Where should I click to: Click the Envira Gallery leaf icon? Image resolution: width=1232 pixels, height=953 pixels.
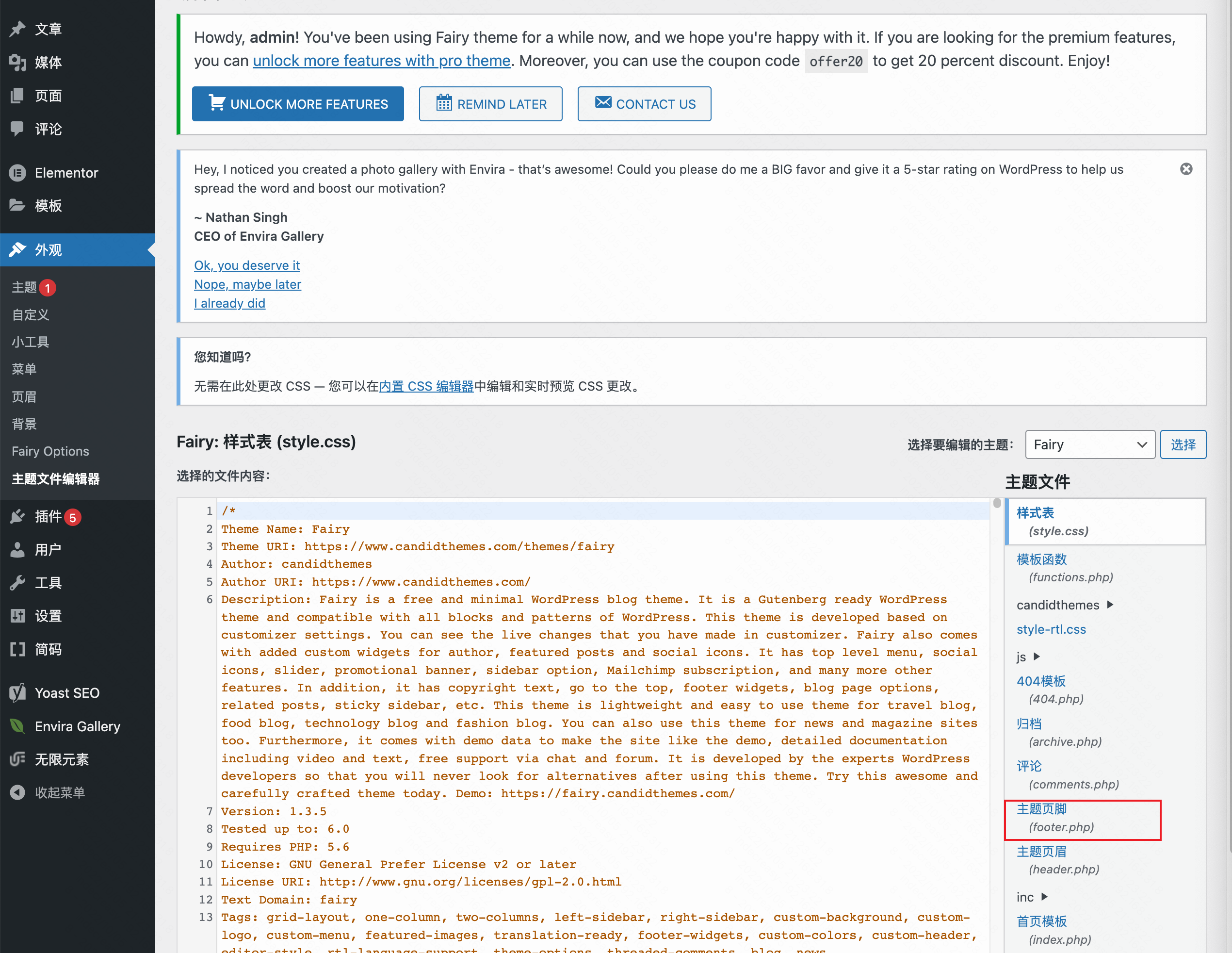tap(17, 726)
